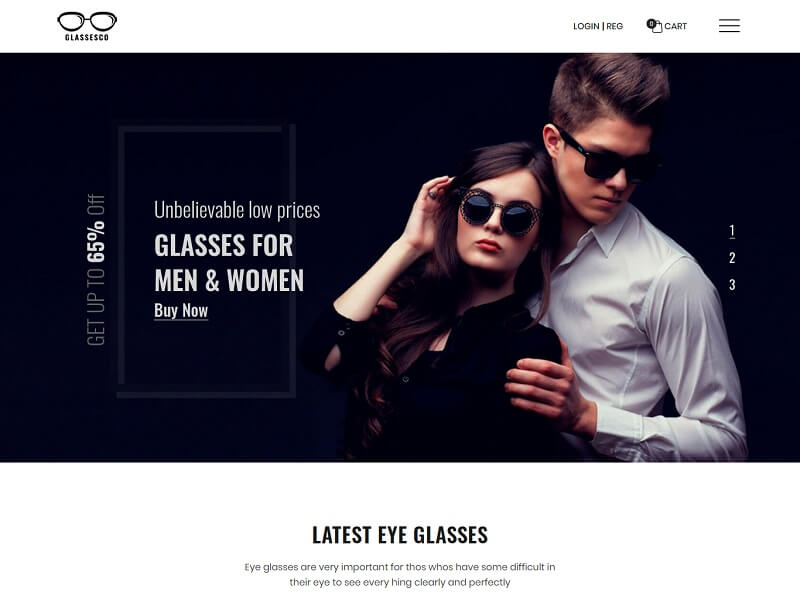
Task: Click the cart item count badge
Action: pos(651,23)
